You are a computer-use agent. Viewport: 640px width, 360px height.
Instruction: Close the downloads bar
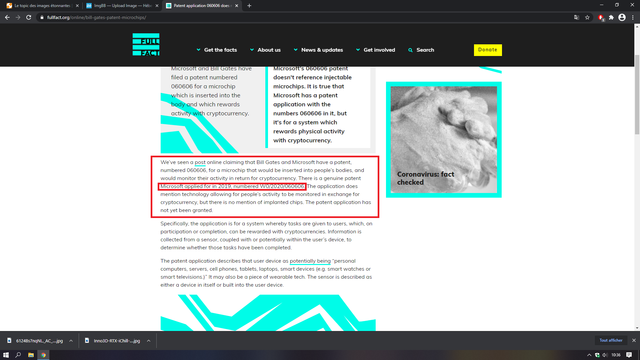click(633, 340)
